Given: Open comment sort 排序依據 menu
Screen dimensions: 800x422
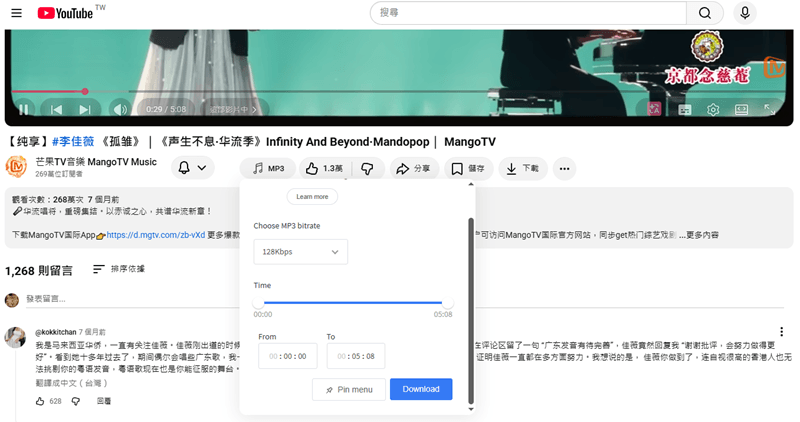Looking at the screenshot, I should [x=119, y=268].
